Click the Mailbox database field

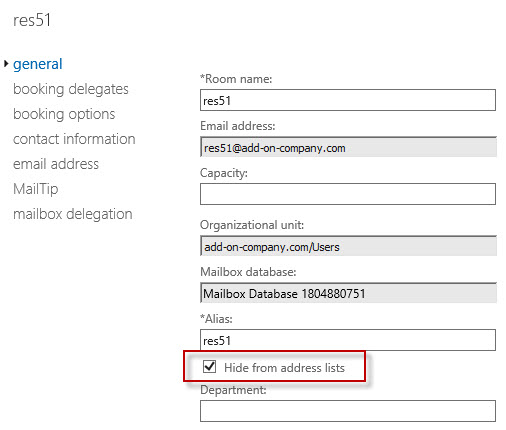click(348, 293)
